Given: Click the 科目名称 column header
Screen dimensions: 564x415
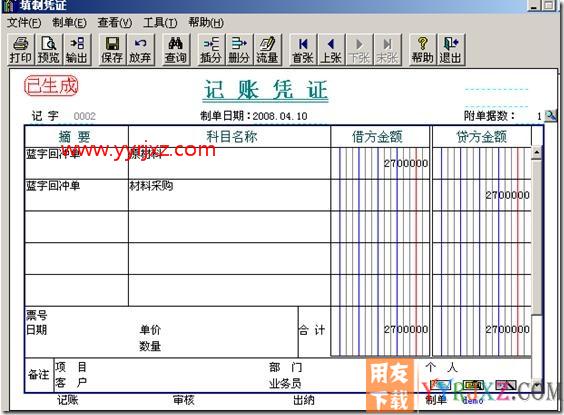Looking at the screenshot, I should 232,137.
